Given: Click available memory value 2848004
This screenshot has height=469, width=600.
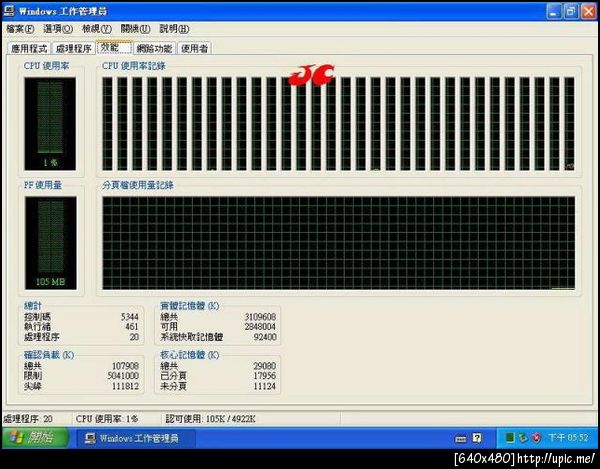Looking at the screenshot, I should coord(260,327).
